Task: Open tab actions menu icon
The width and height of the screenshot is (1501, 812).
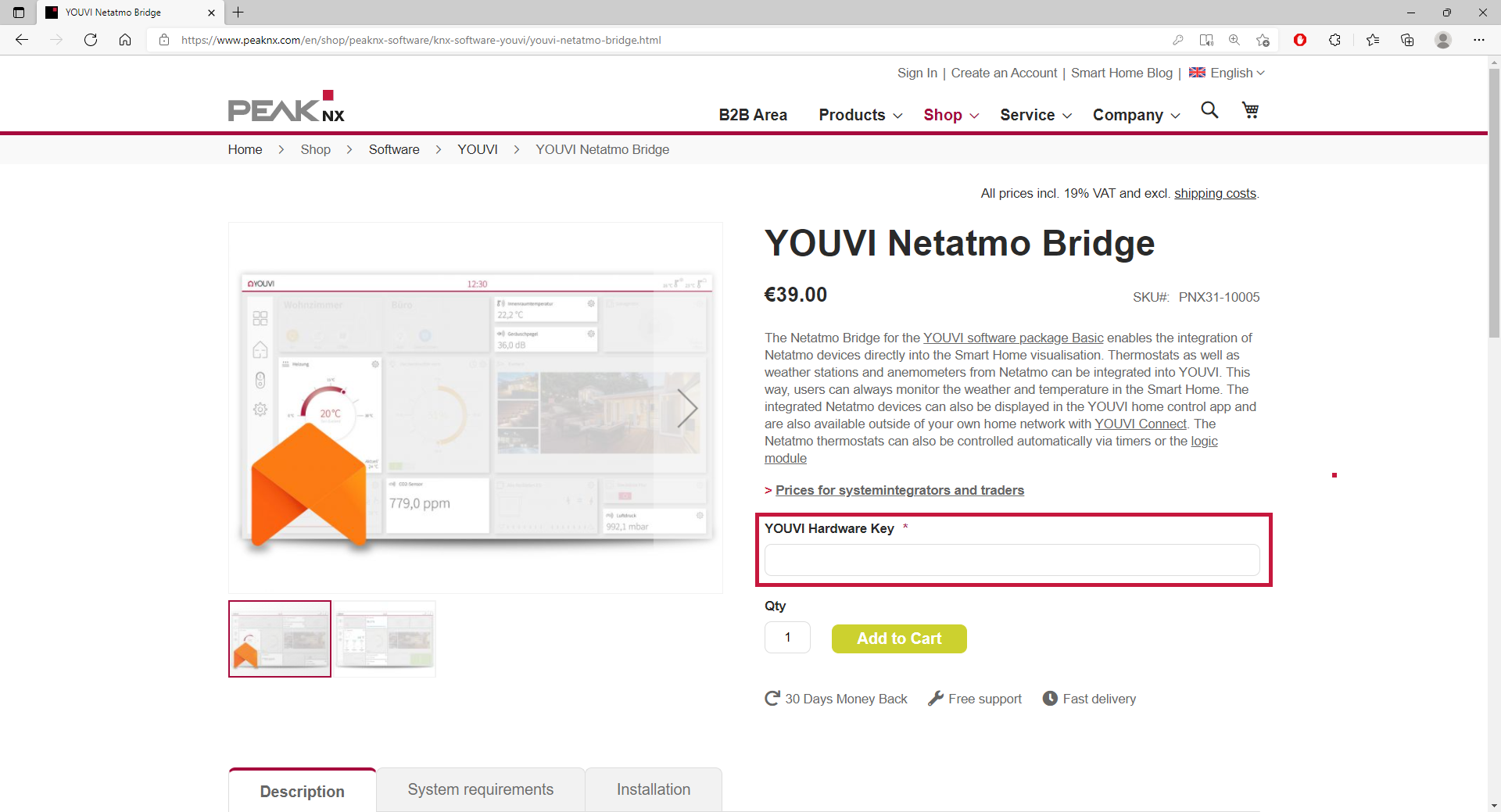Action: point(19,13)
